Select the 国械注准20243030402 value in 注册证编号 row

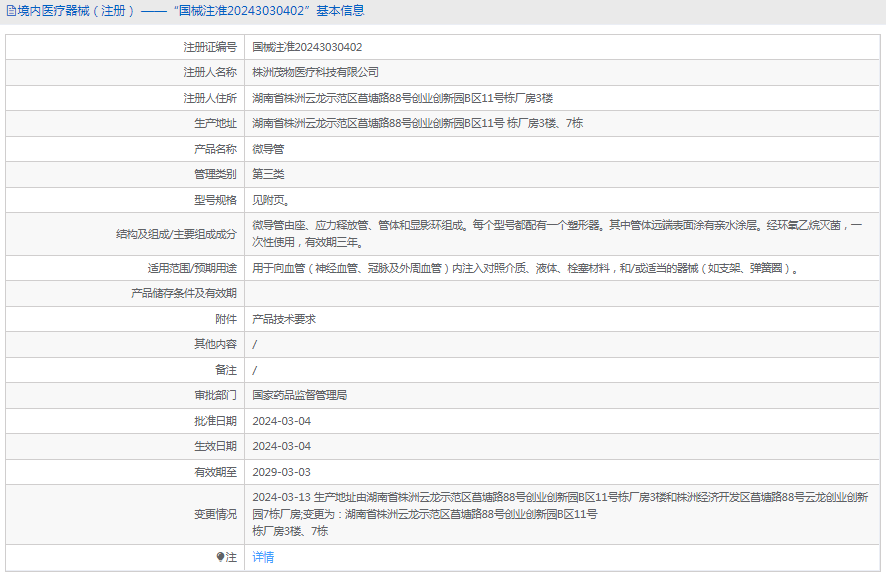coord(307,47)
